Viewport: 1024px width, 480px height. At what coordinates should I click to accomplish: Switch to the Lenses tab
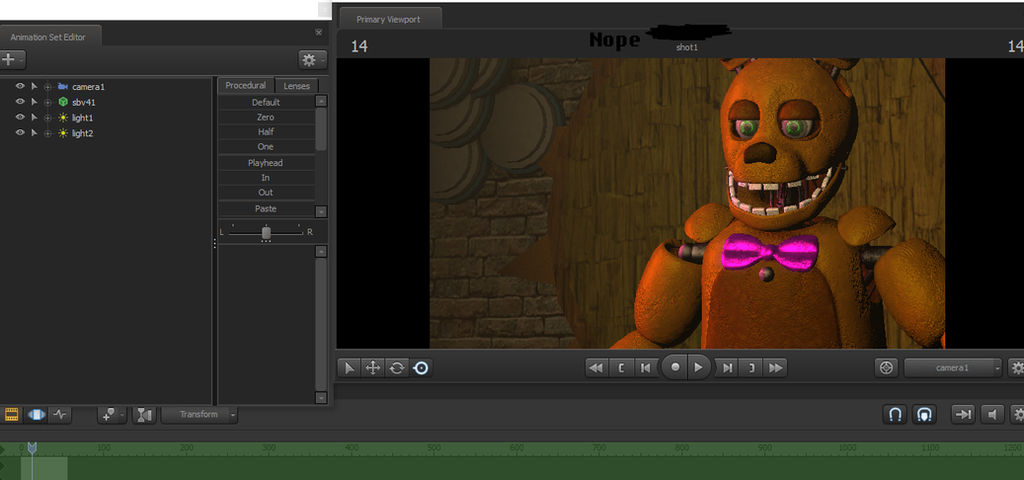point(296,86)
